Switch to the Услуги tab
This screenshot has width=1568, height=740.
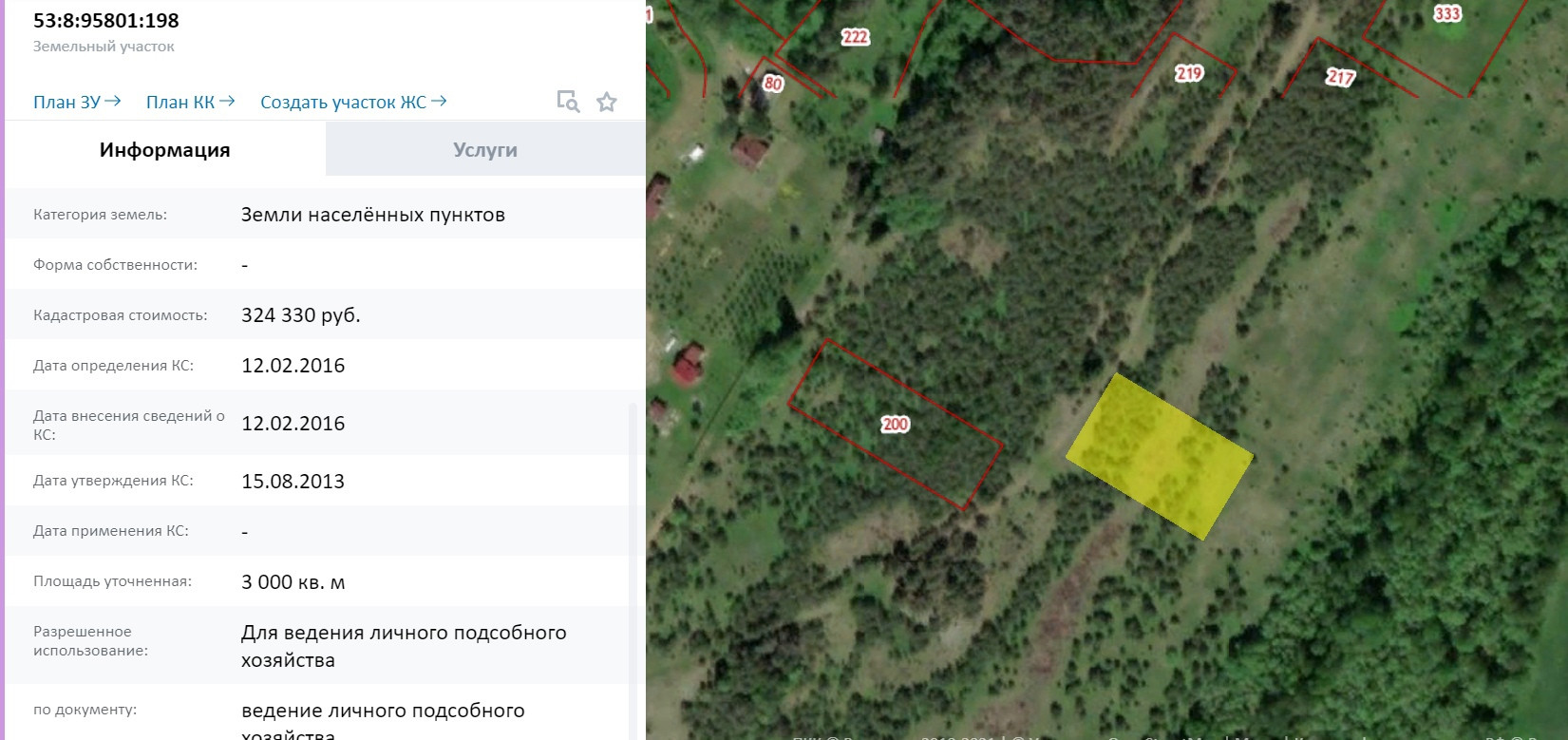485,150
